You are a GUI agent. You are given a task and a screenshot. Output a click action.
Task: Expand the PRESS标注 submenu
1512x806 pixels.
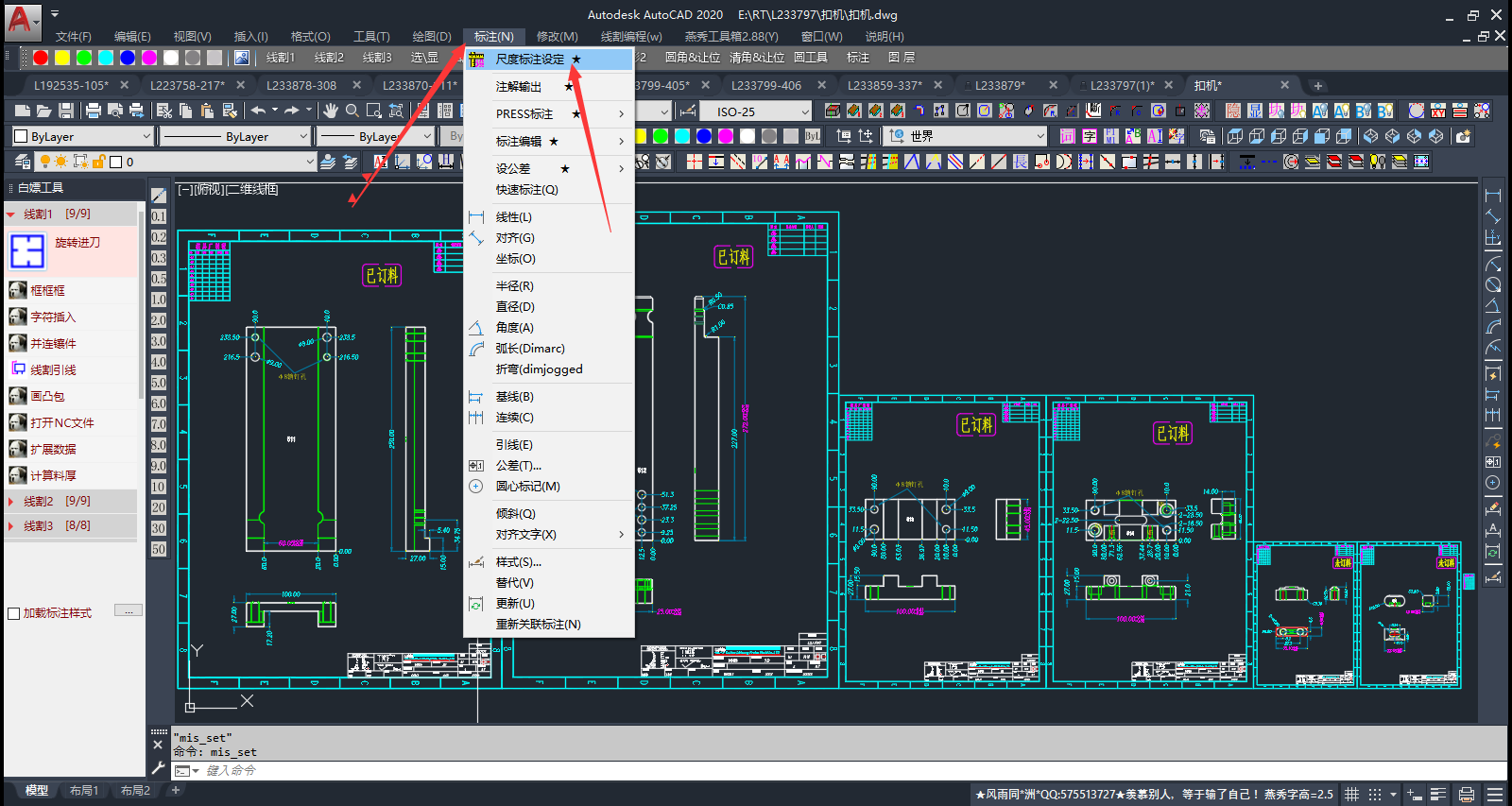click(x=550, y=113)
